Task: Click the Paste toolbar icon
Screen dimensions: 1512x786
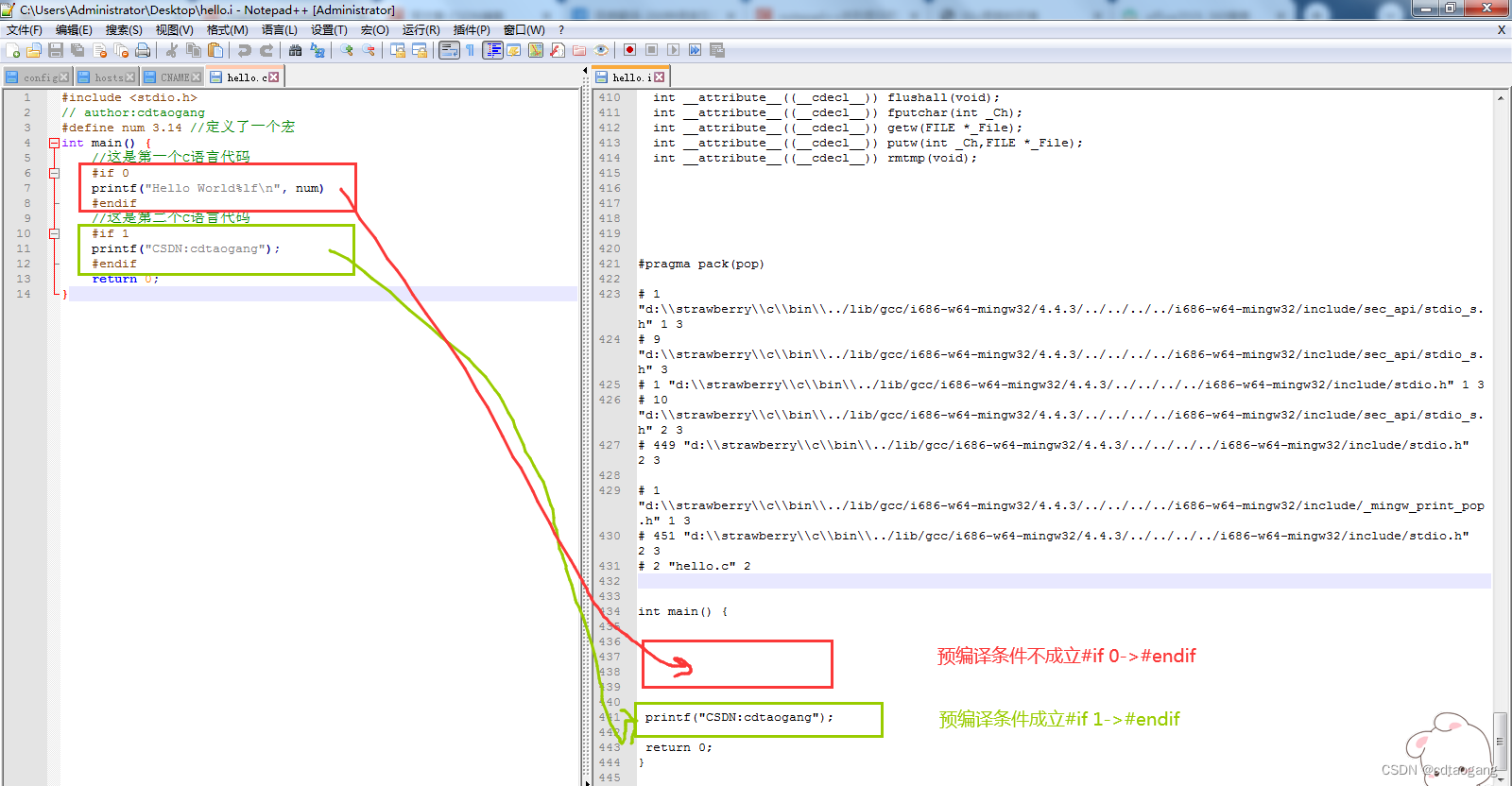Action: point(215,50)
